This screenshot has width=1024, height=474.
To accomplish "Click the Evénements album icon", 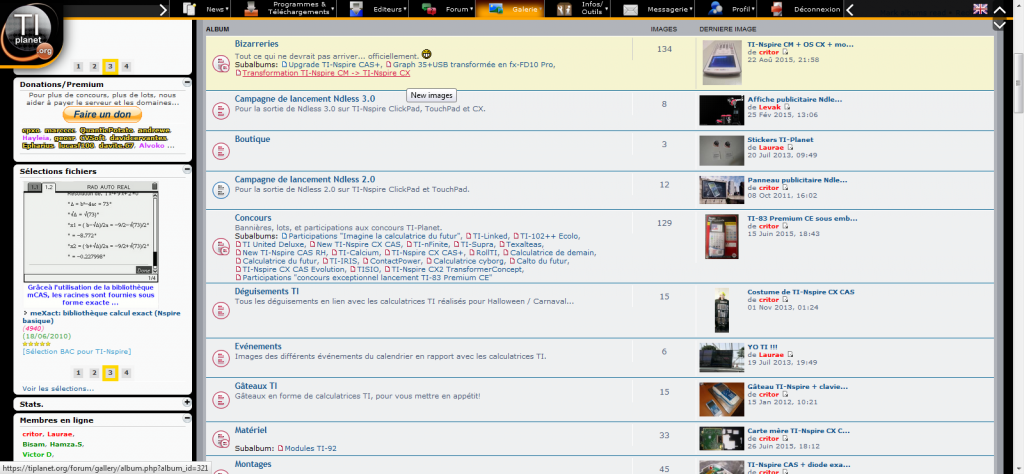I will [x=220, y=358].
